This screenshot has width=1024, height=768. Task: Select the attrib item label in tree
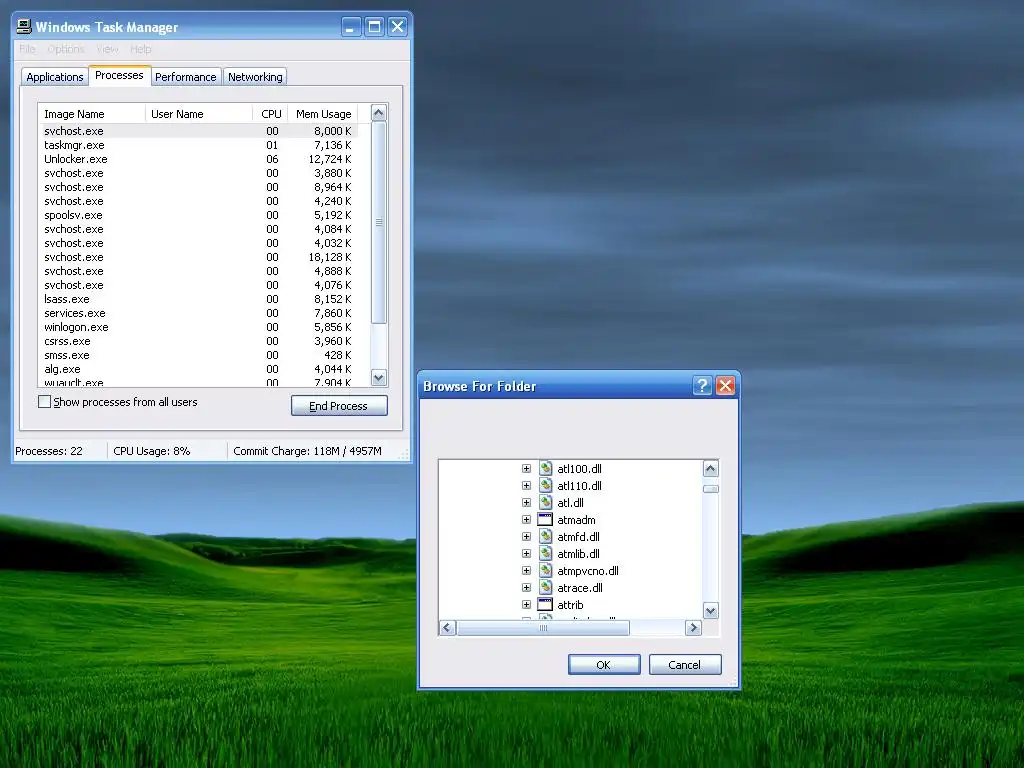pyautogui.click(x=570, y=605)
